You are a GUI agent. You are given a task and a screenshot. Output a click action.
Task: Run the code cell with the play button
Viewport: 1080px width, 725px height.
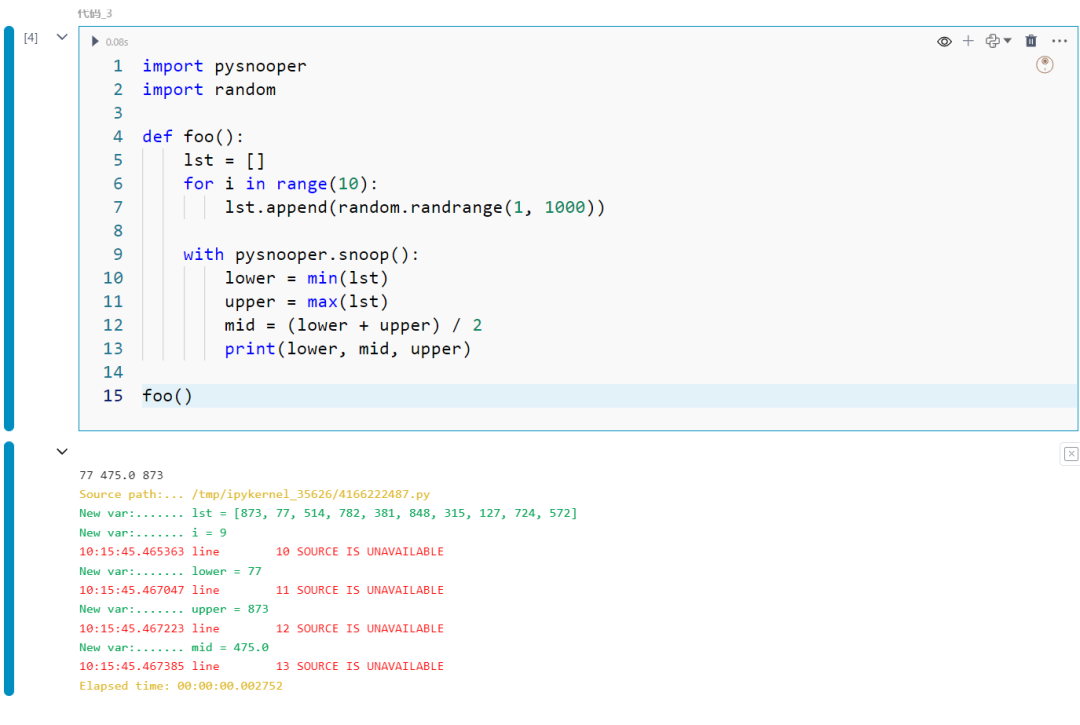coord(95,42)
